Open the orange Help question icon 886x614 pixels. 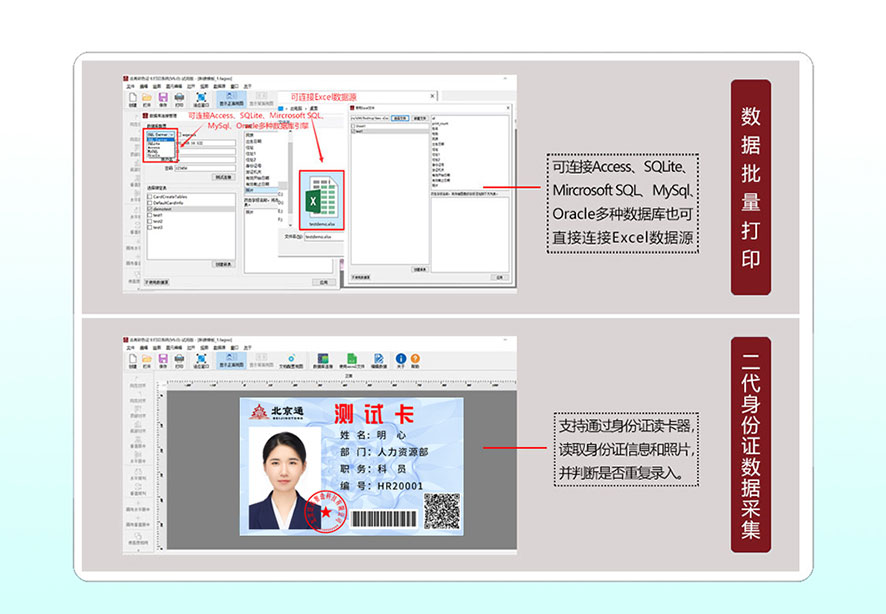[x=415, y=360]
